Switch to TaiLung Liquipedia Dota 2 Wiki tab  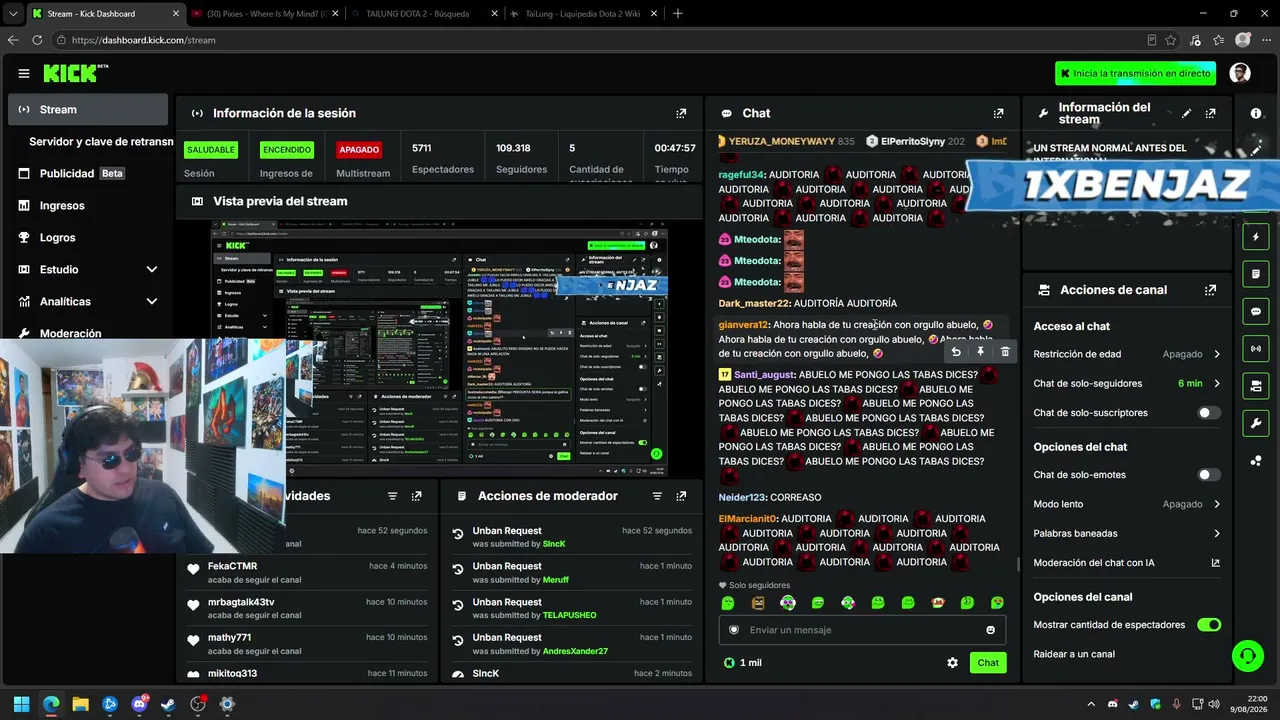pyautogui.click(x=582, y=14)
